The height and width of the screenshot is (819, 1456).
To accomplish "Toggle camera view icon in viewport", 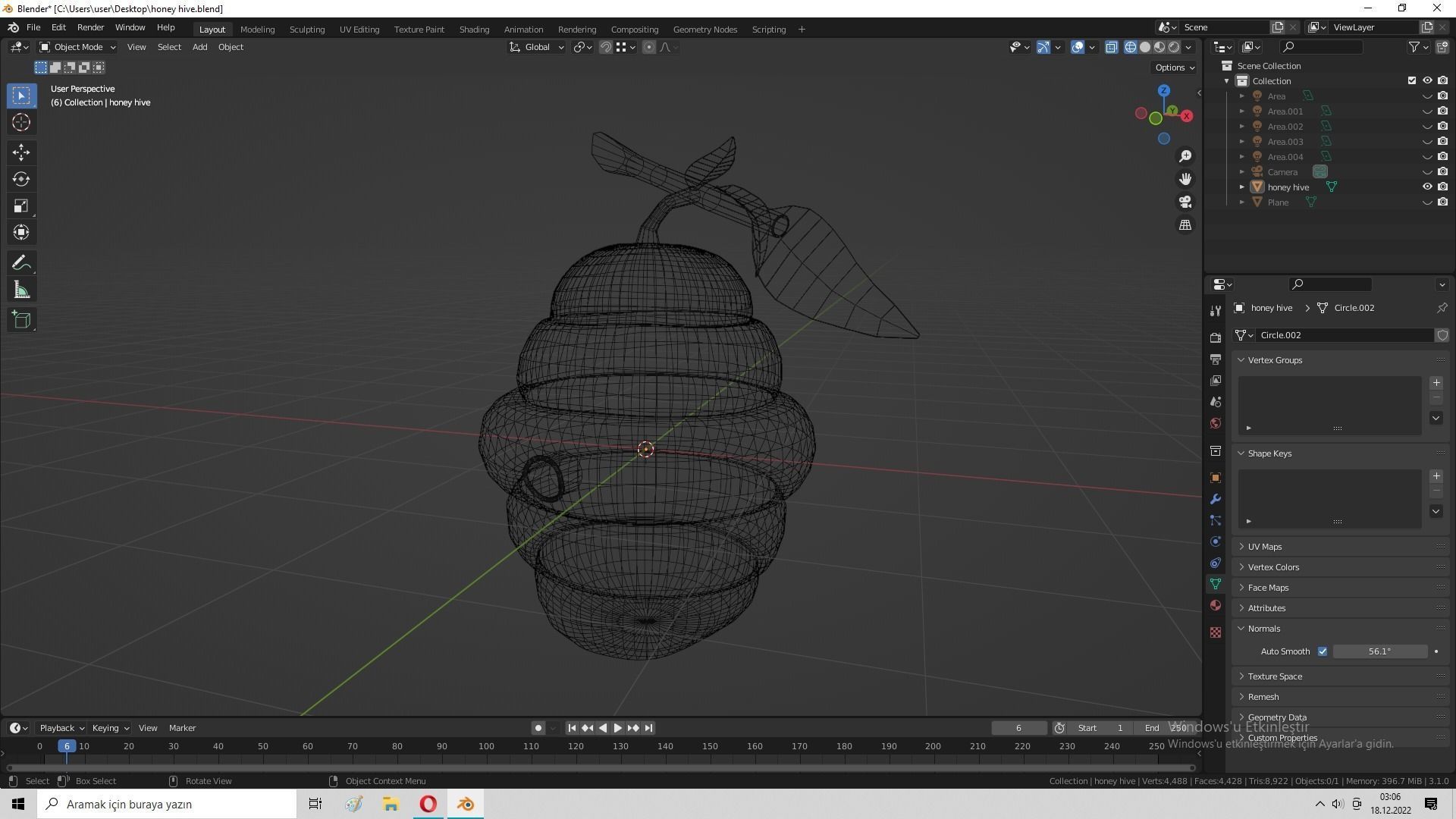I will pos(1185,202).
